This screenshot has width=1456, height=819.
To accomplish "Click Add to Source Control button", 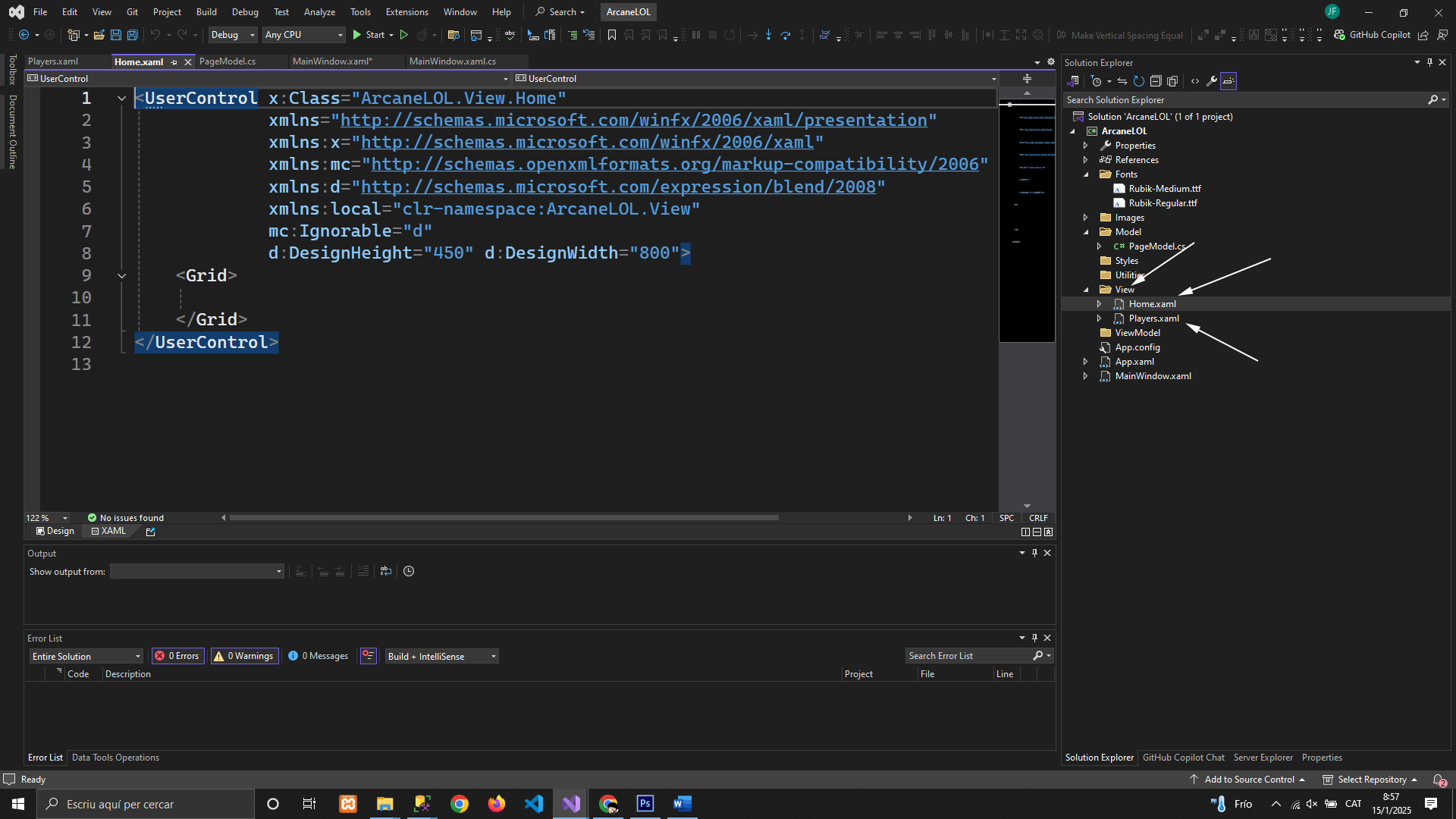I will (1248, 780).
